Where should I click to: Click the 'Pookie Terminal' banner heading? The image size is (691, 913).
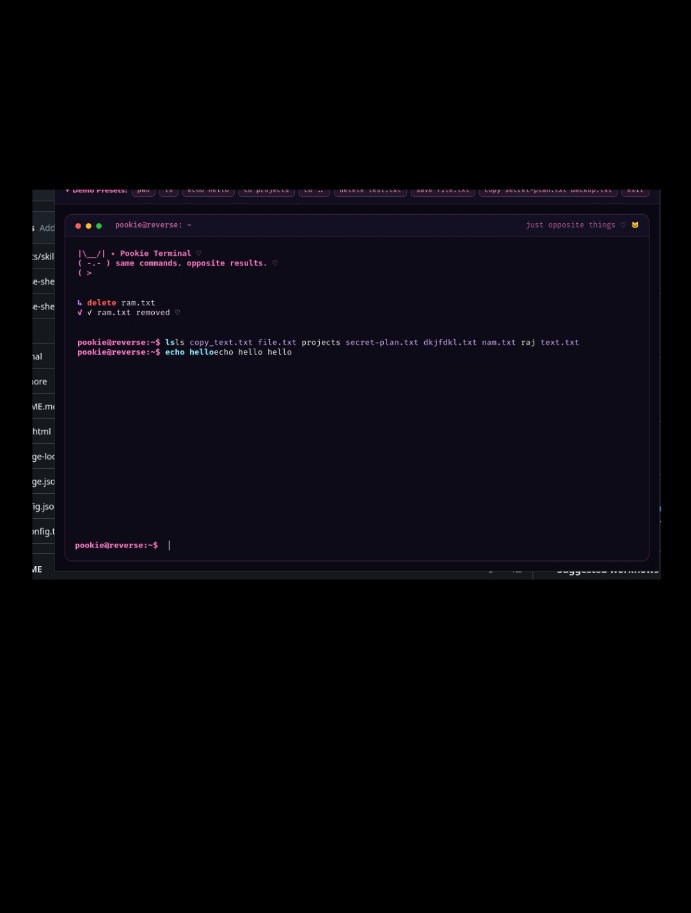pyautogui.click(x=155, y=253)
